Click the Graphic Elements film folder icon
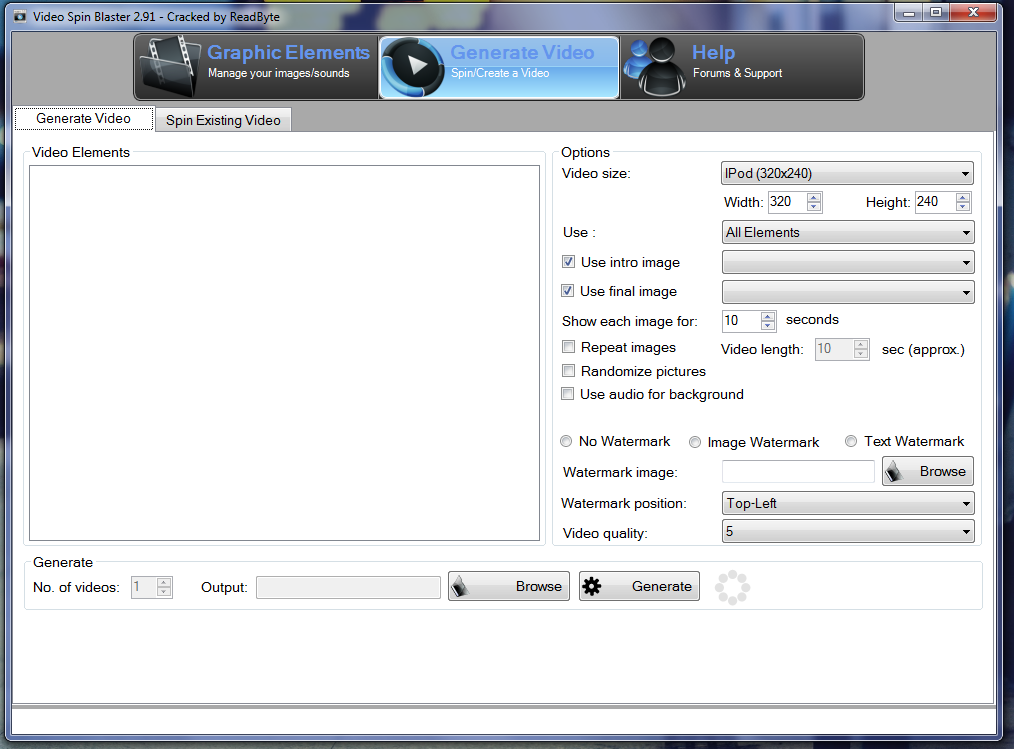 170,66
